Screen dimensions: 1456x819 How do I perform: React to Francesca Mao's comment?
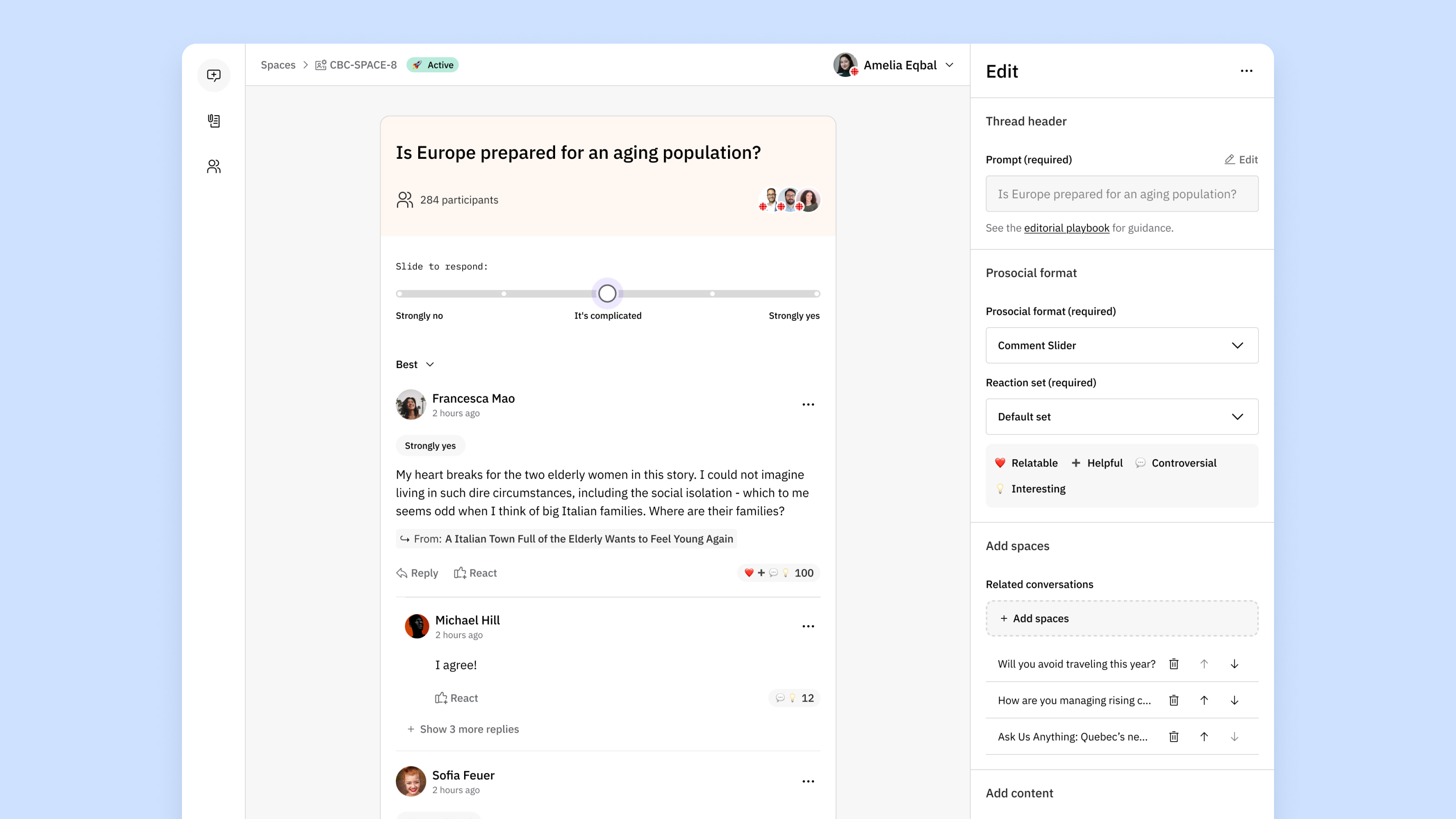pos(475,573)
